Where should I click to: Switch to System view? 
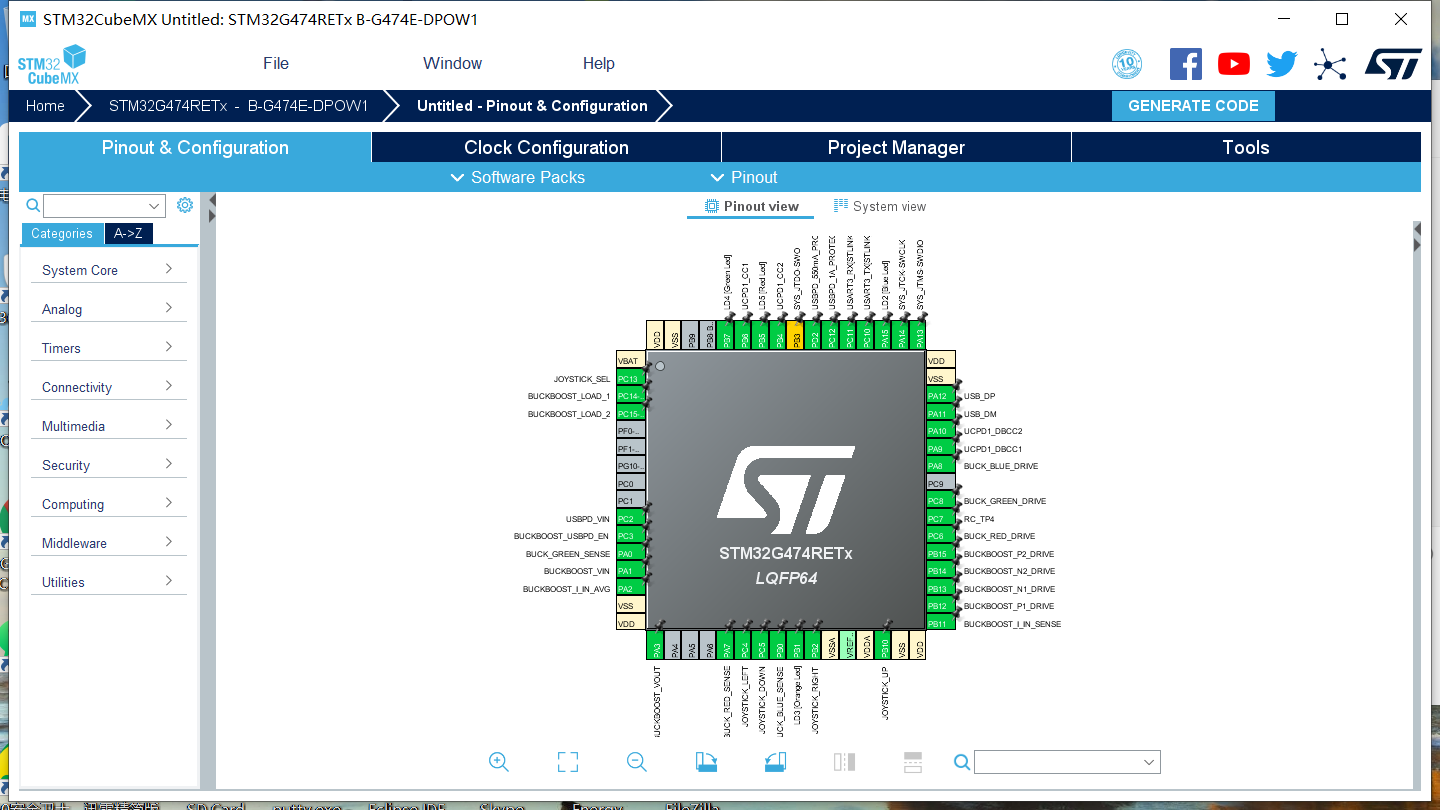[880, 206]
